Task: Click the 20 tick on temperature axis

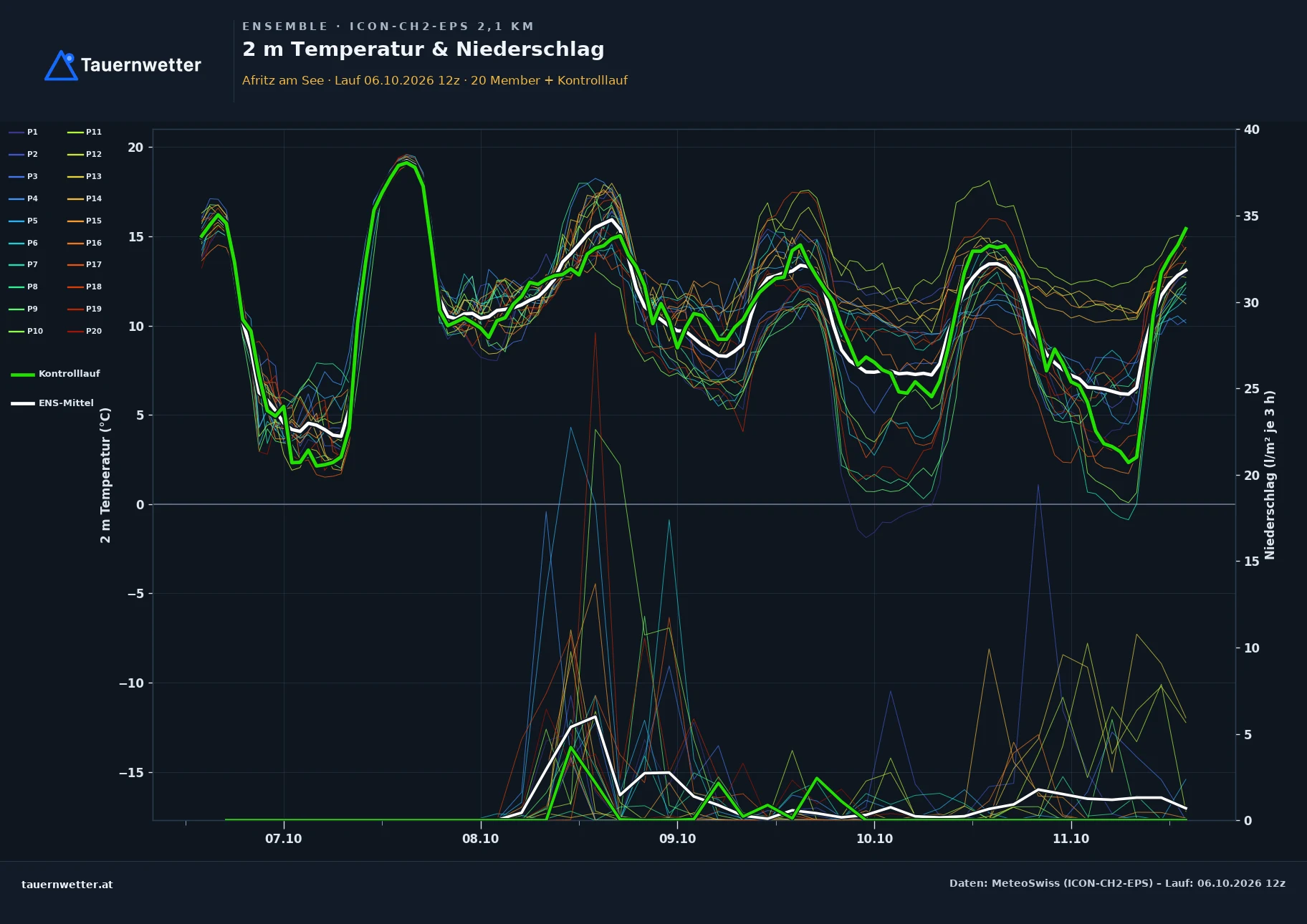Action: click(135, 148)
